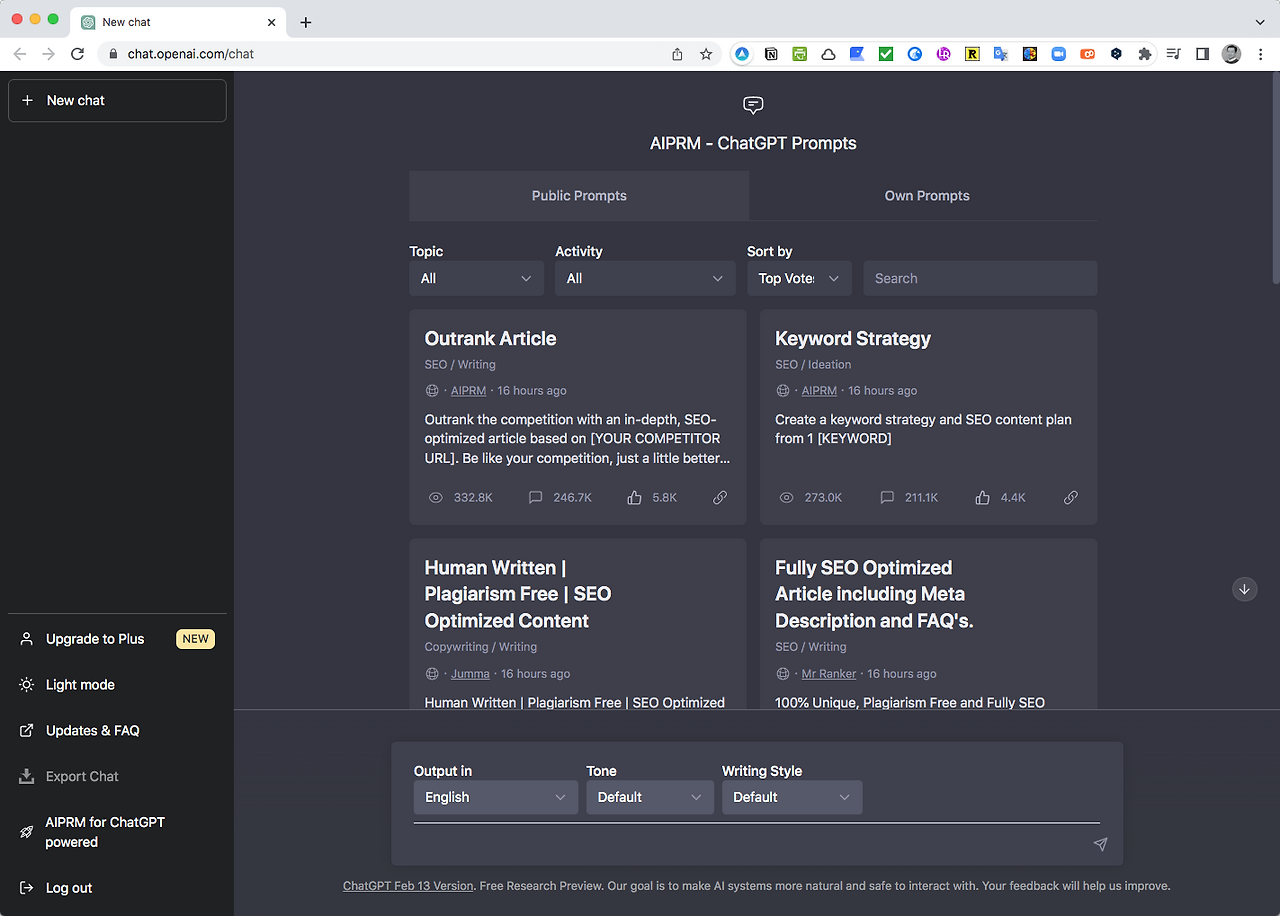The height and width of the screenshot is (916, 1280).
Task: Go back to the previous page
Action: (20, 54)
